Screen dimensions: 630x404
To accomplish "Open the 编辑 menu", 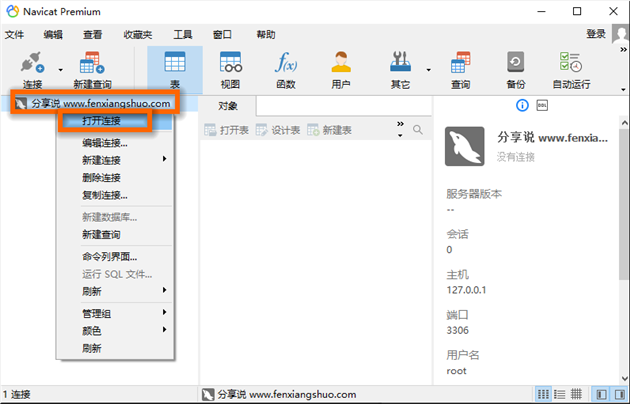I will coord(53,35).
